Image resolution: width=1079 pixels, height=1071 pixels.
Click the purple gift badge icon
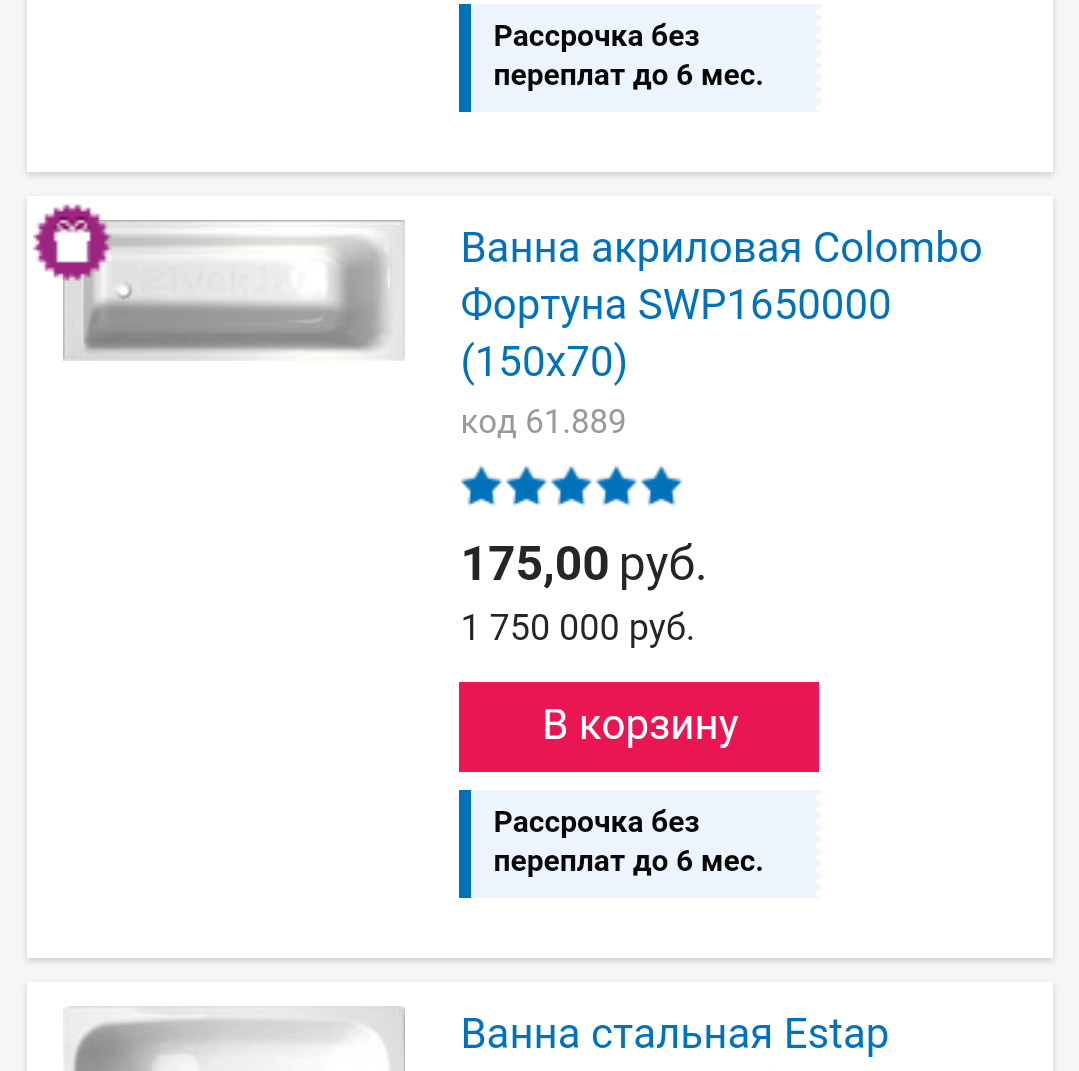point(71,241)
